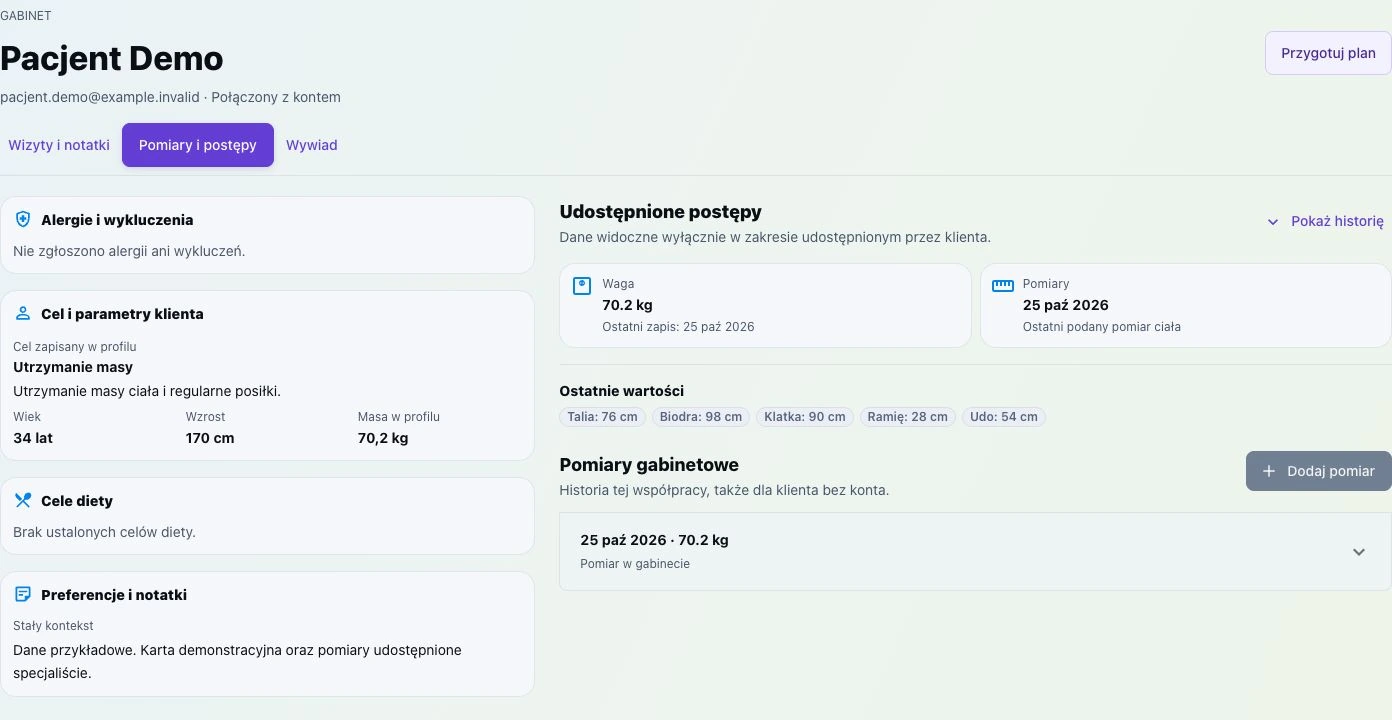Screen dimensions: 1392x720
Task: Click the Utrzymanie masy goal text
Action: 73,367
